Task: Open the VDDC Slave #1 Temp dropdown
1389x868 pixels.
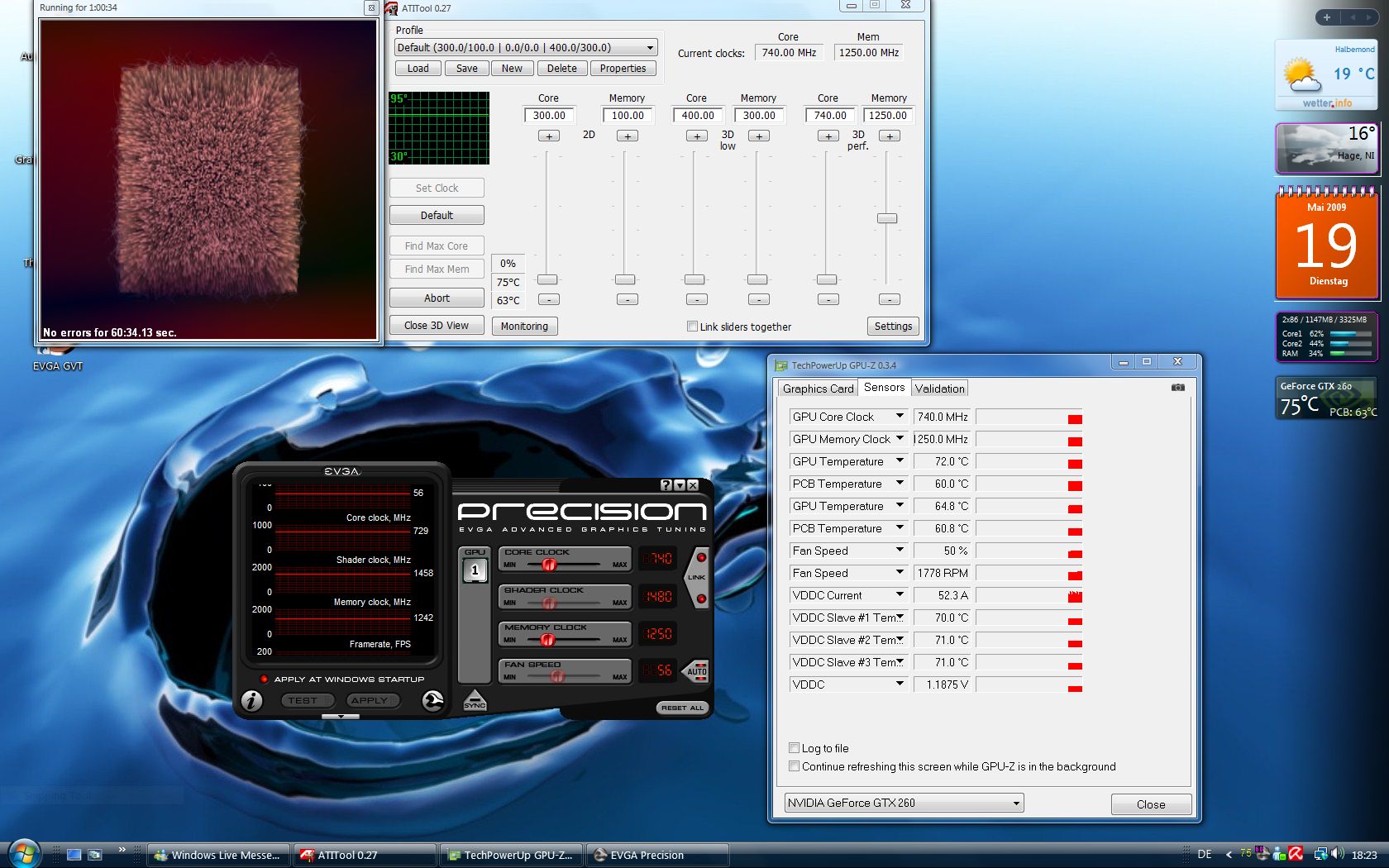Action: (900, 618)
